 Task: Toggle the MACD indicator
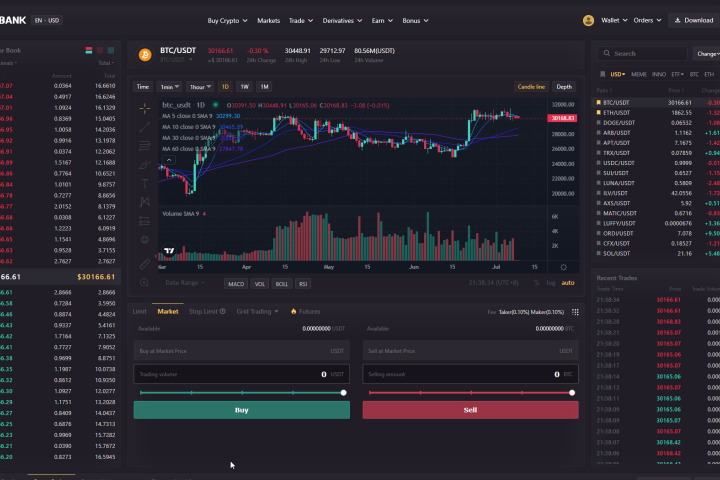[x=236, y=284]
